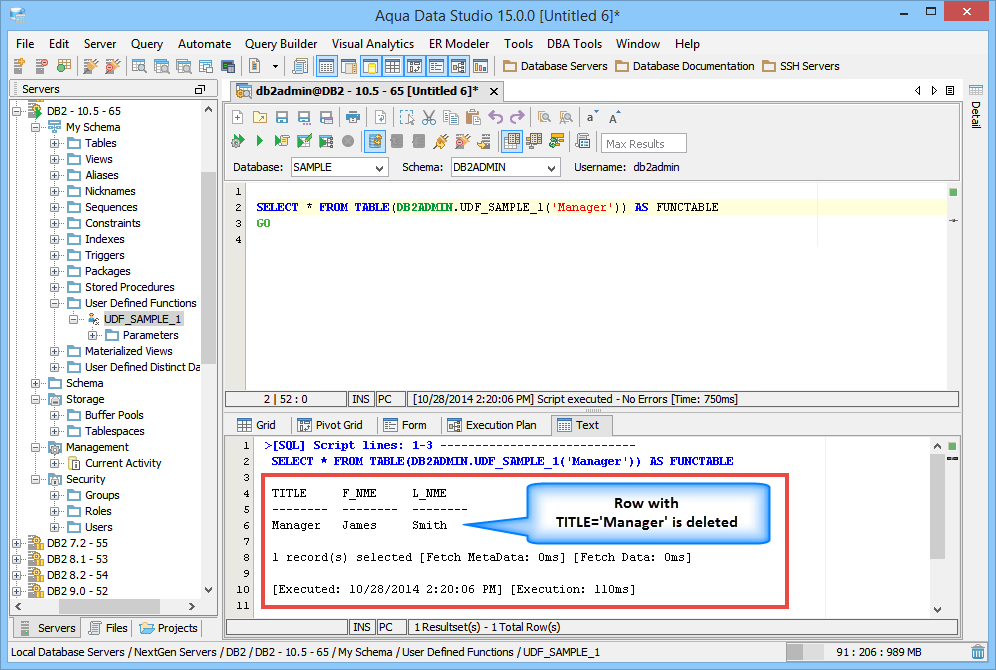
Task: Click the Undo arrow icon
Action: pos(495,117)
